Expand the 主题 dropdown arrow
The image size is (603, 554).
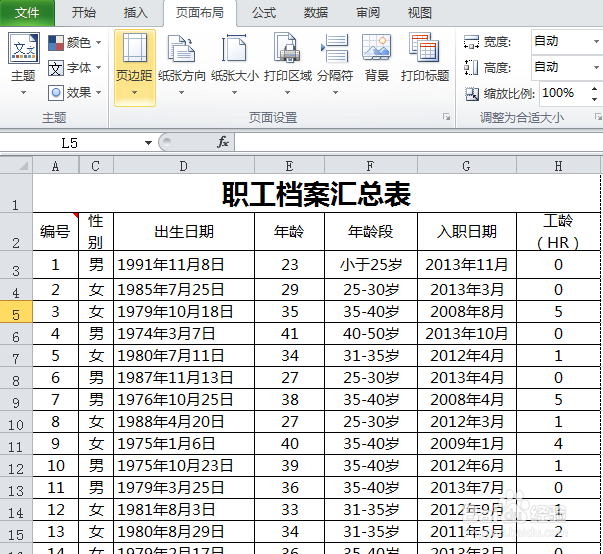click(x=23, y=93)
